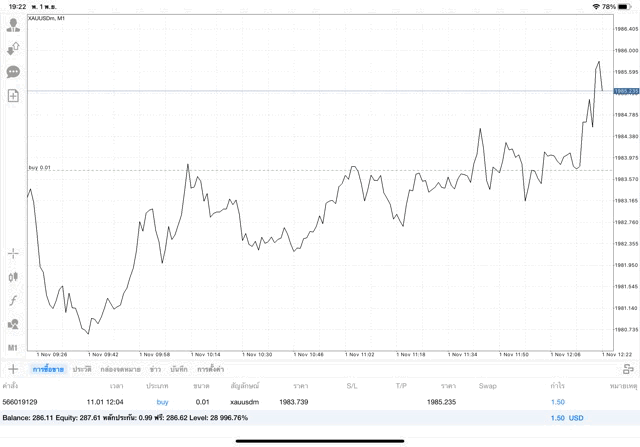Image resolution: width=640 pixels, height=447 pixels.
Task: Tap the 1.50 USD total profit
Action: coord(567,418)
